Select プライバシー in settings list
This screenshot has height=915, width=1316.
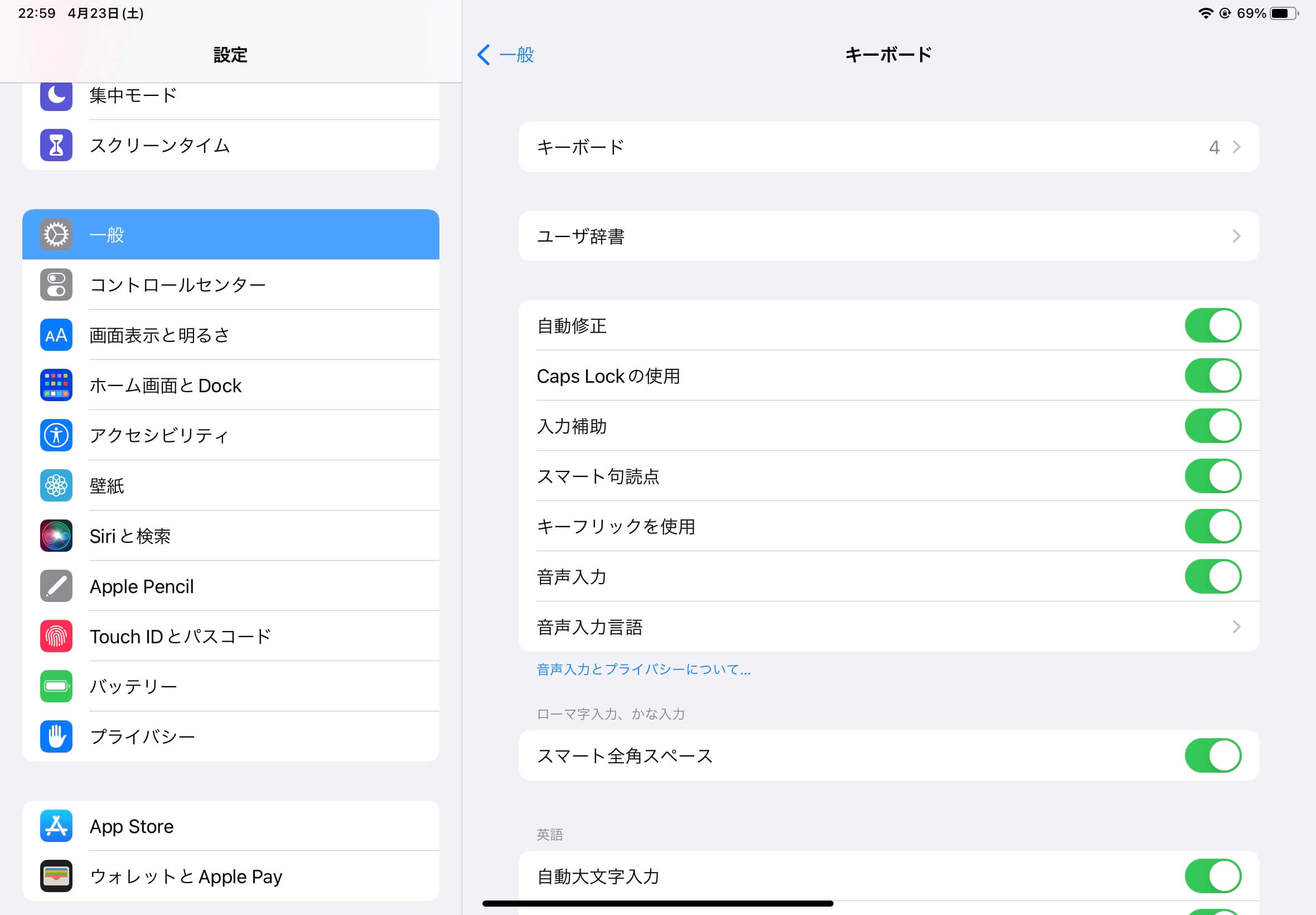click(x=231, y=736)
